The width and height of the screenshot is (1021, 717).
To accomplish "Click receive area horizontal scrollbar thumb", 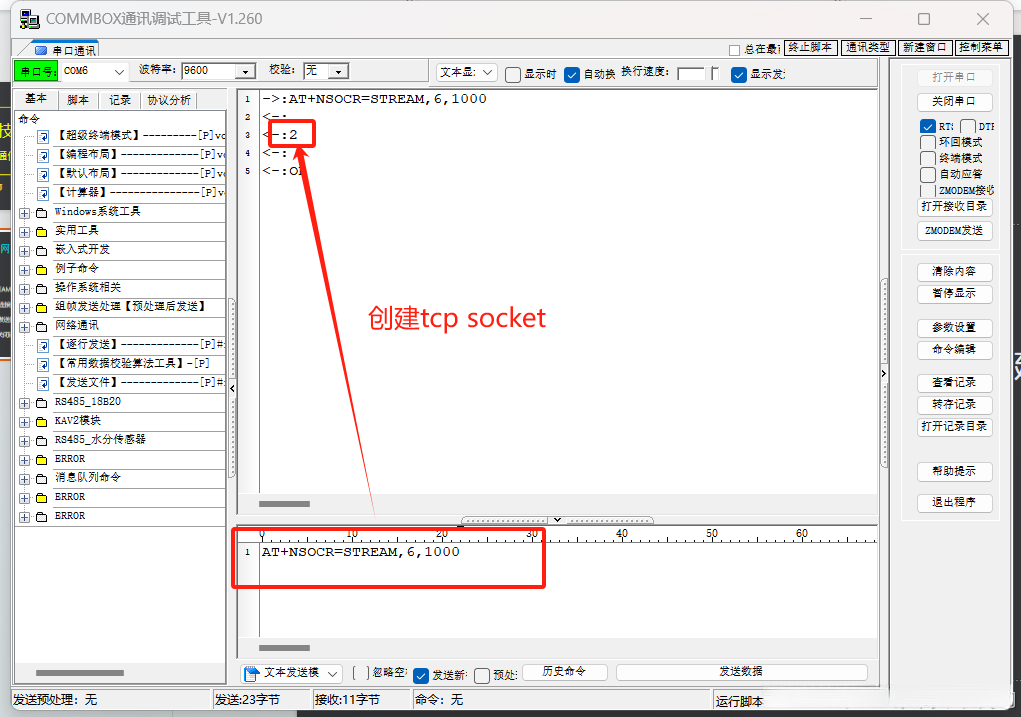I will (285, 504).
